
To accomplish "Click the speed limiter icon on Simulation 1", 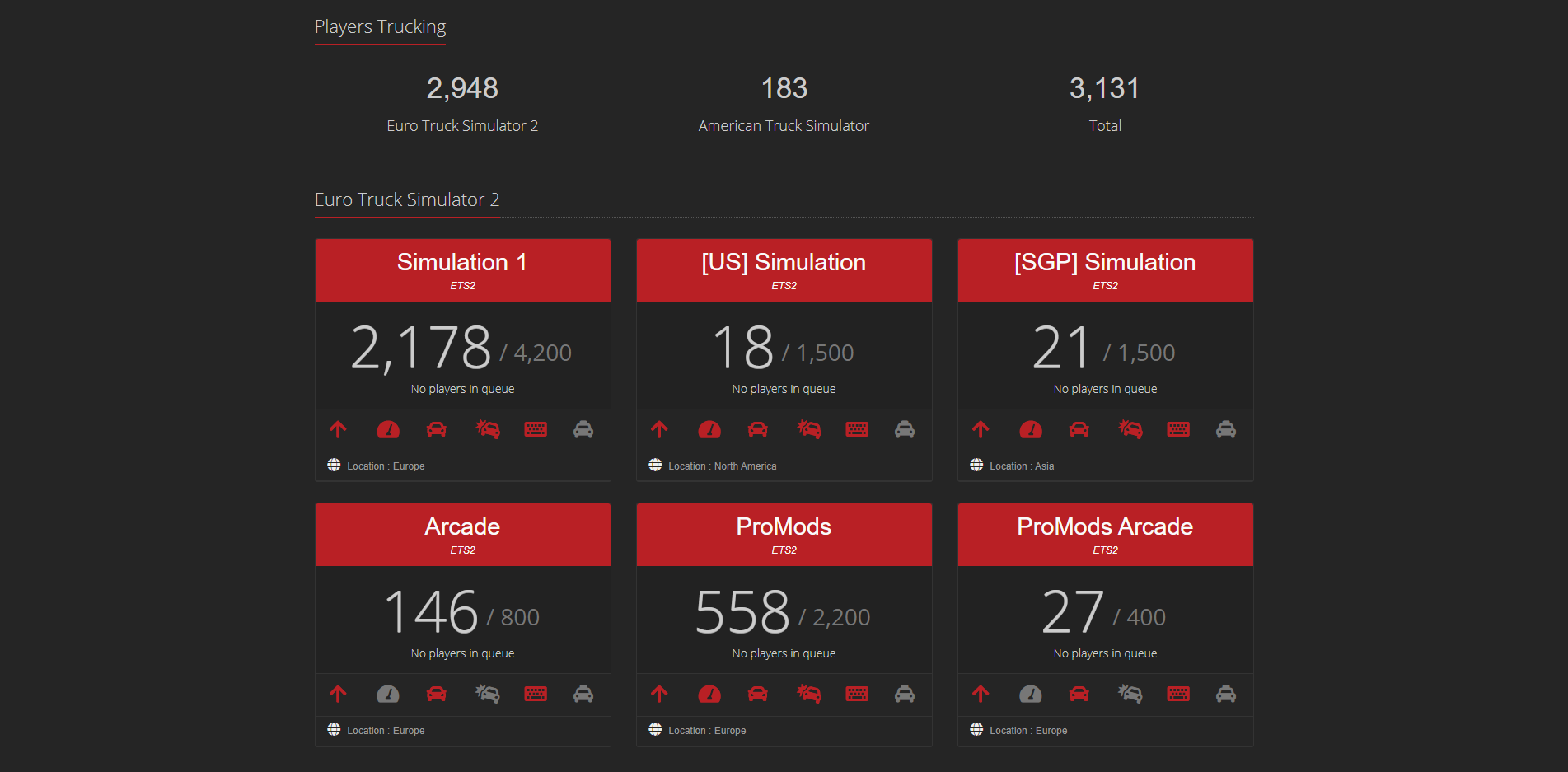I will tap(388, 429).
